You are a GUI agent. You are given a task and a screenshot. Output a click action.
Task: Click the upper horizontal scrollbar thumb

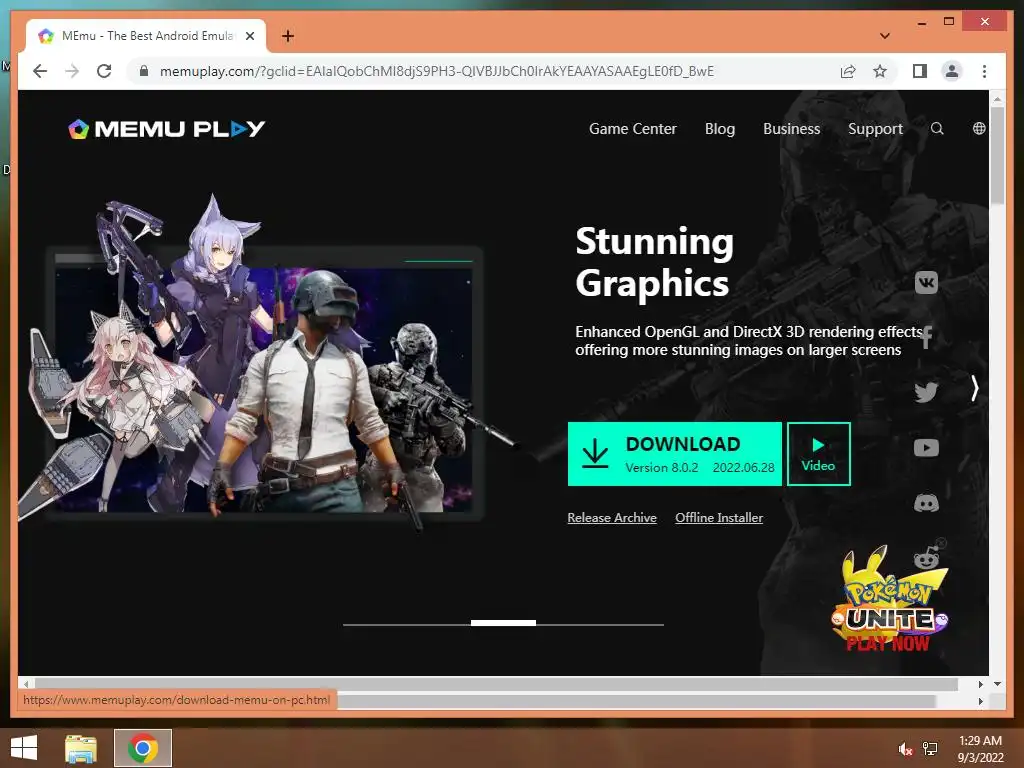(x=495, y=684)
